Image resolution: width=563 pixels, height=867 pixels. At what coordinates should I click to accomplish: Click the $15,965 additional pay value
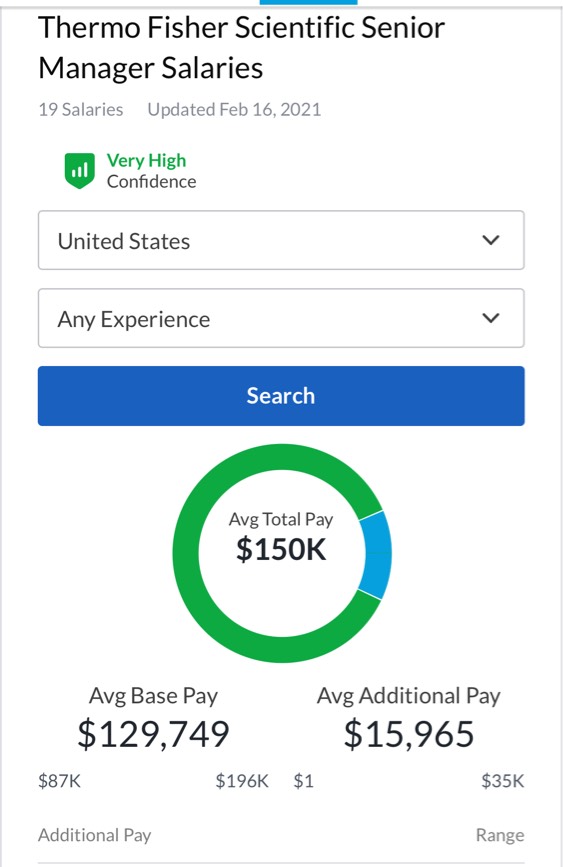(x=409, y=734)
